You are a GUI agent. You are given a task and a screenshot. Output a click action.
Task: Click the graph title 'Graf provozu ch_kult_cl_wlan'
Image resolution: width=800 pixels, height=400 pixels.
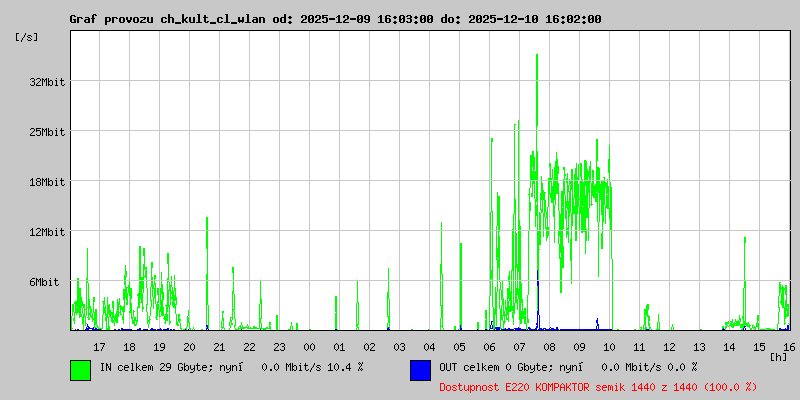[167, 19]
